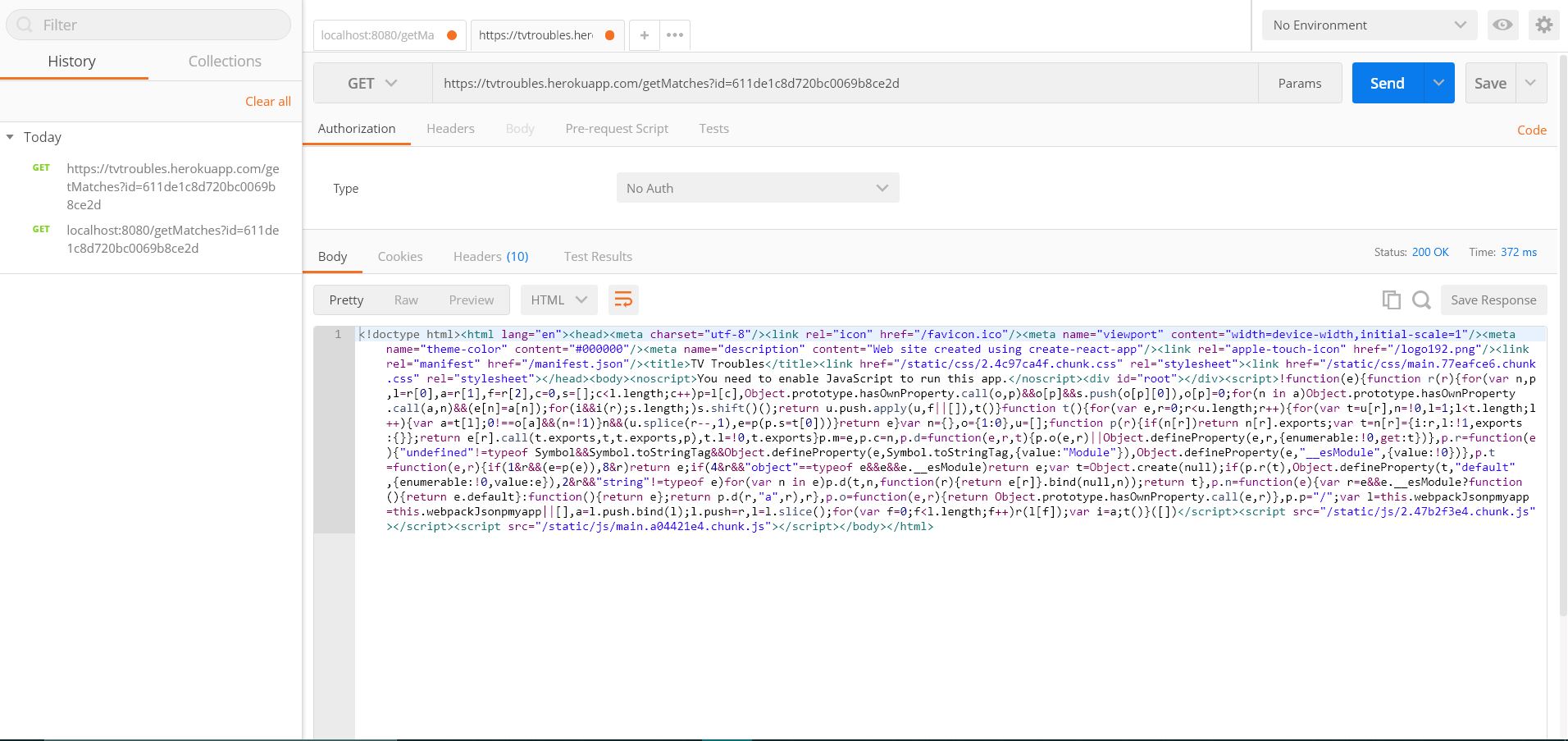Open the Pre-request Script tab
Screen dimensions: 1568x741
point(617,128)
